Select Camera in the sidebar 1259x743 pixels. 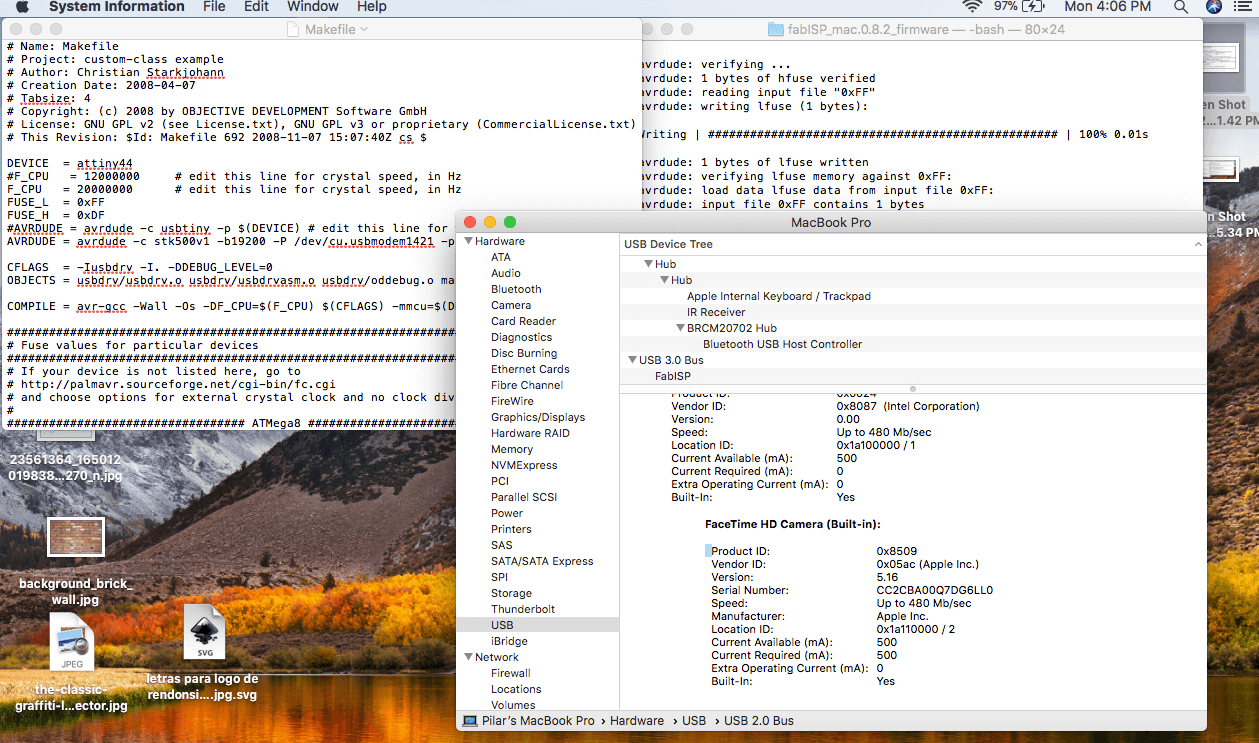(511, 305)
